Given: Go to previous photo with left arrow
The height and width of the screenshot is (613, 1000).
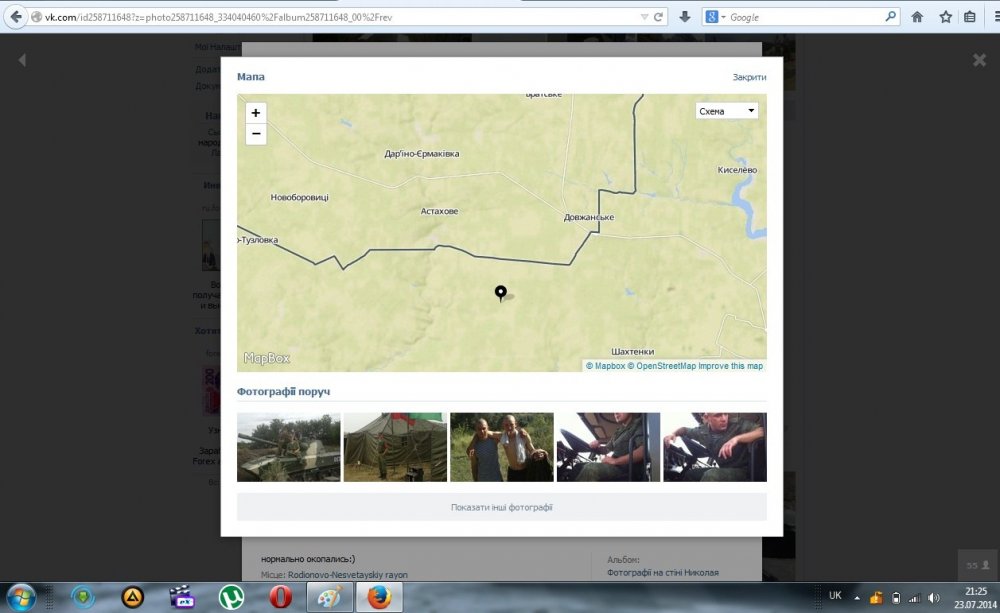Looking at the screenshot, I should (x=22, y=60).
